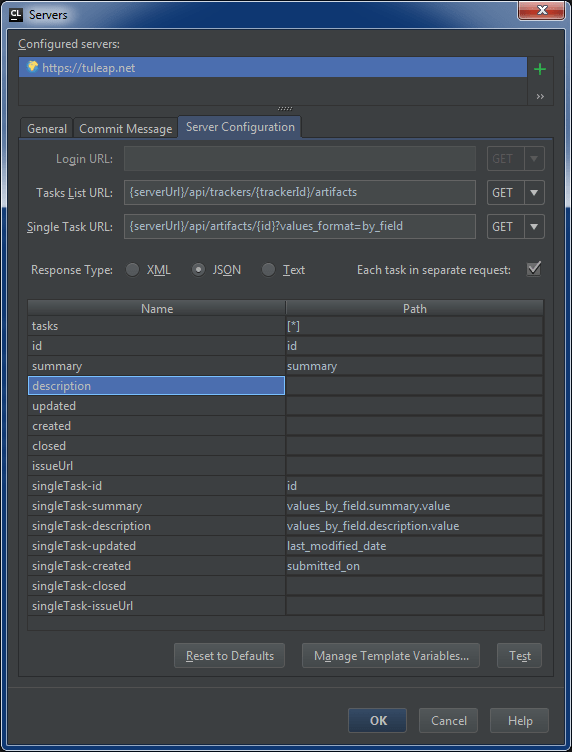
Task: Switch to the General tab
Action: 47,129
